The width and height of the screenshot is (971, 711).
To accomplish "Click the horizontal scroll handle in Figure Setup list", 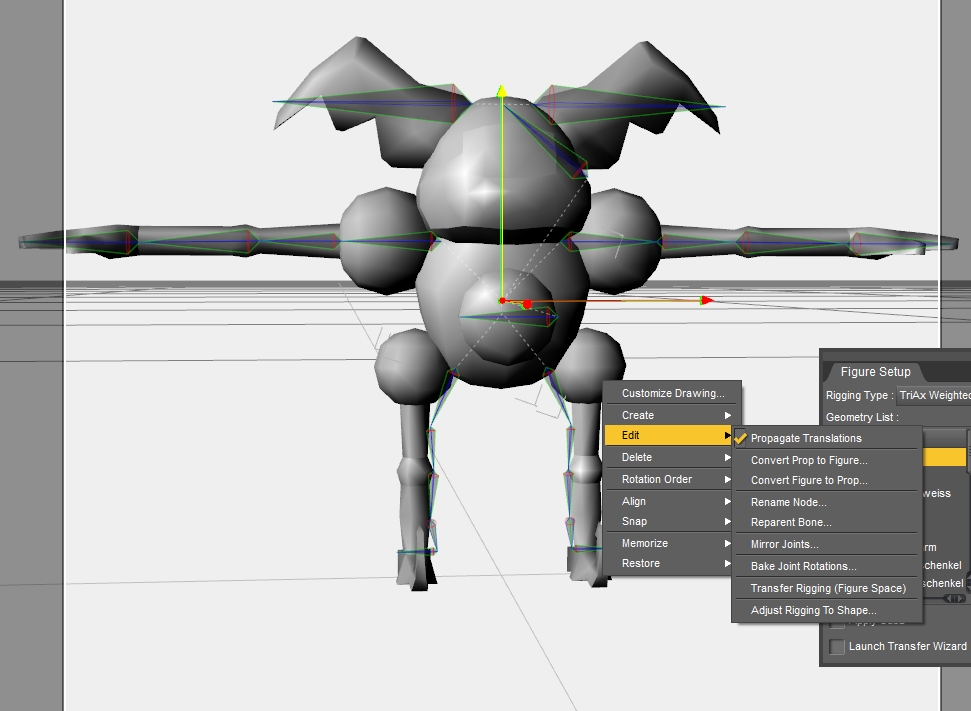I will [955, 598].
